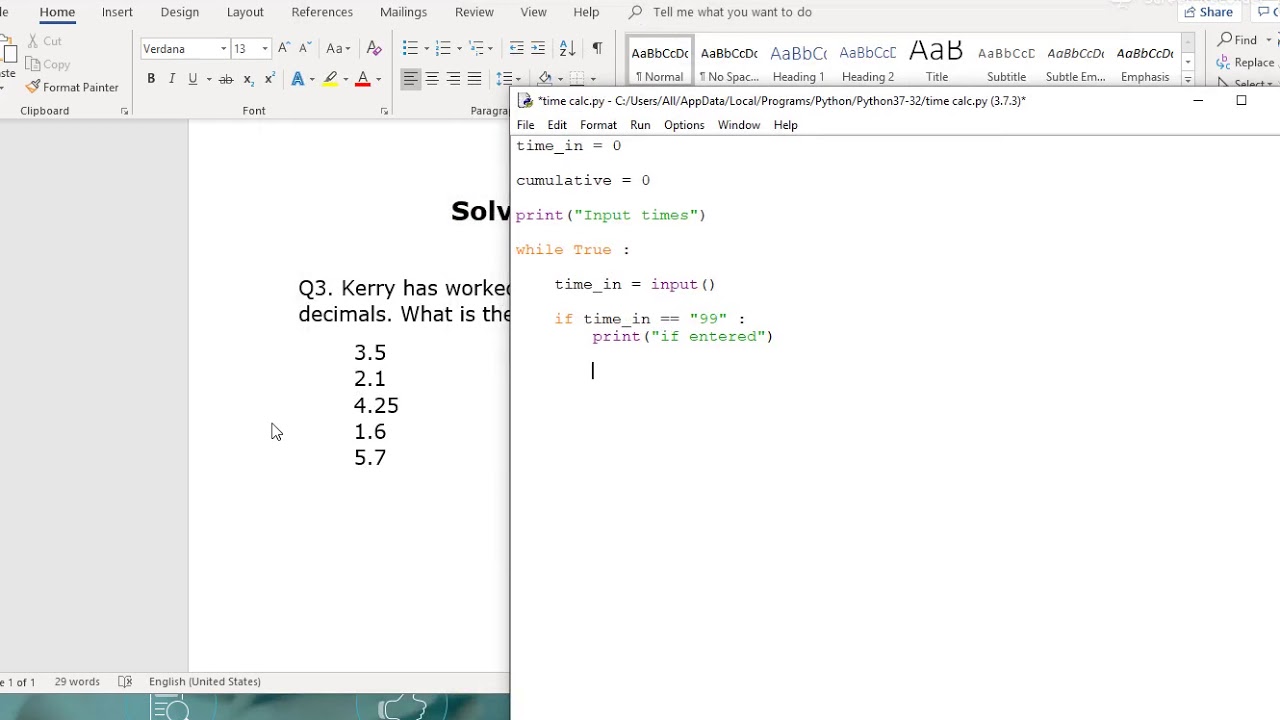The image size is (1280, 720).
Task: Show paragraph marks with pilcrow icon
Action: (597, 48)
